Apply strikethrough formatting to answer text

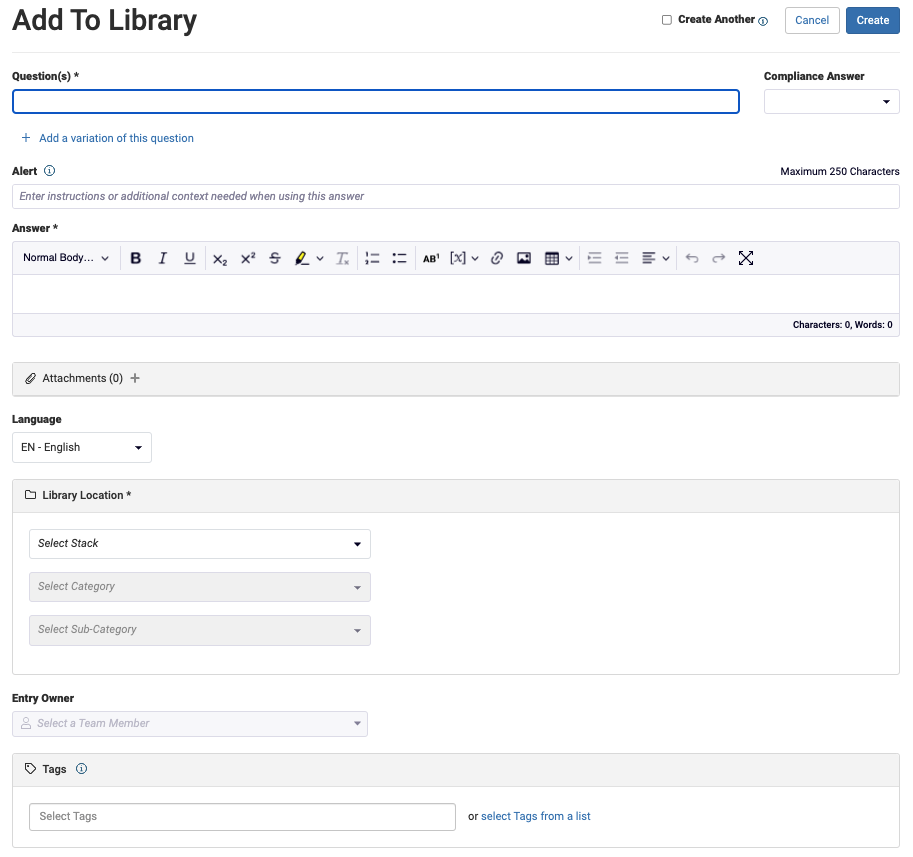tap(274, 257)
